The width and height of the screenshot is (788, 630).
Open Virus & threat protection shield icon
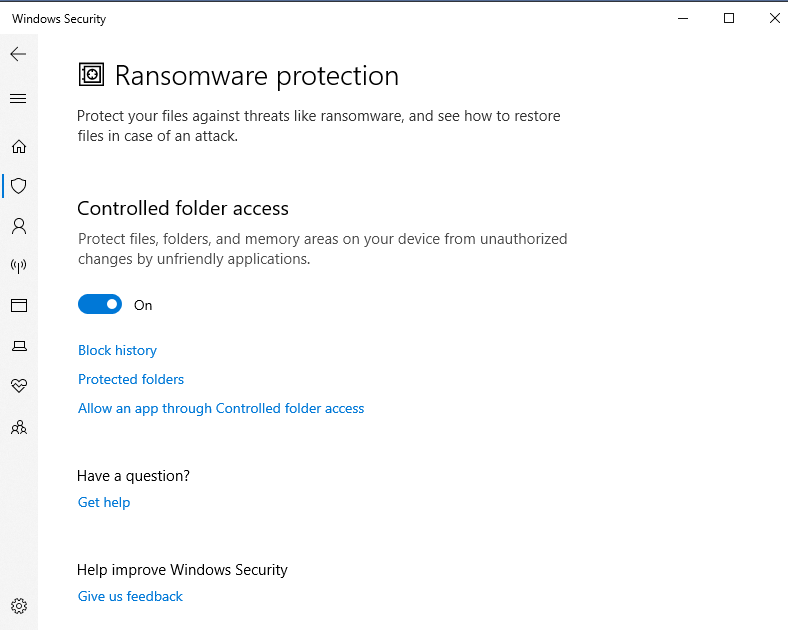coord(19,186)
